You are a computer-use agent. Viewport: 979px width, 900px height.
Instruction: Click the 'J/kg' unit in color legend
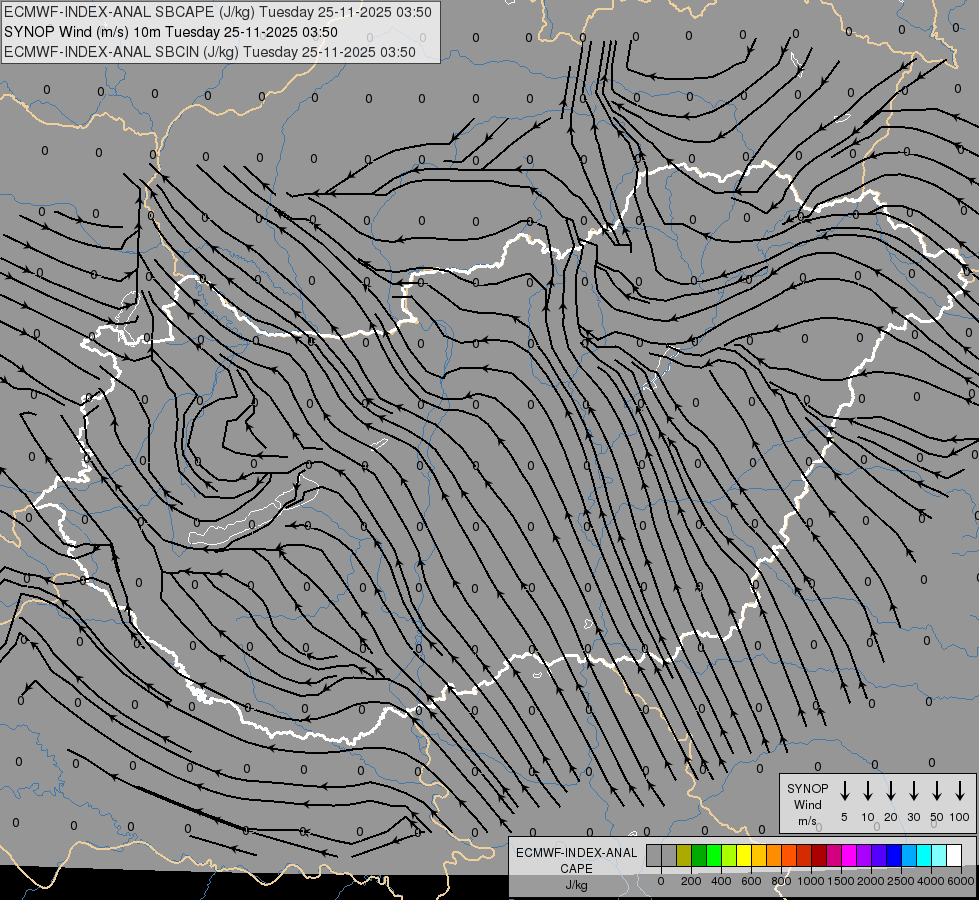(x=576, y=885)
